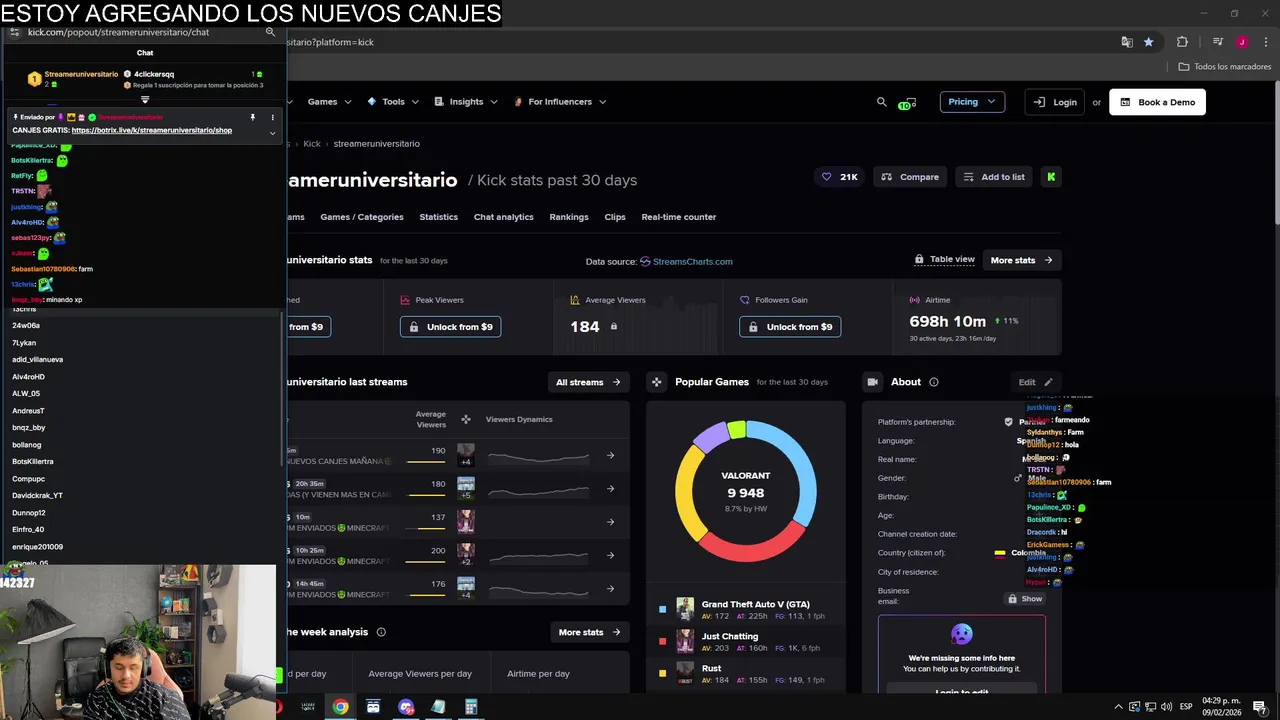
Task: Open the Pricing dropdown button
Action: pos(972,102)
